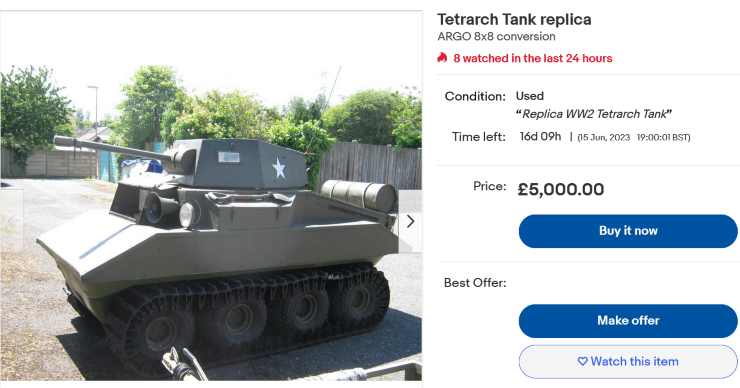Click the £5,000.00 price text
The image size is (740, 388).
point(561,189)
